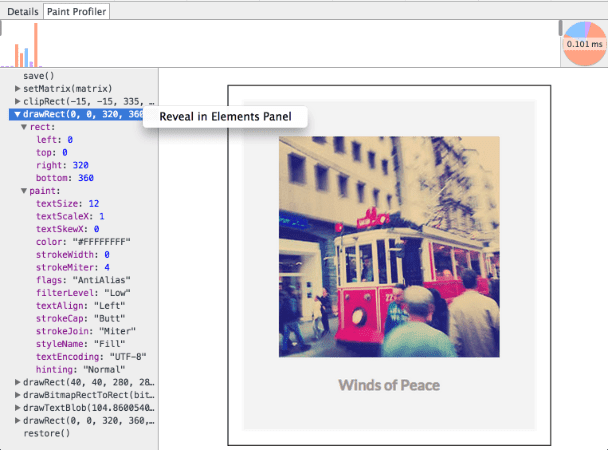
Task: Choose Reveal in Elements Panel
Action: tap(226, 116)
